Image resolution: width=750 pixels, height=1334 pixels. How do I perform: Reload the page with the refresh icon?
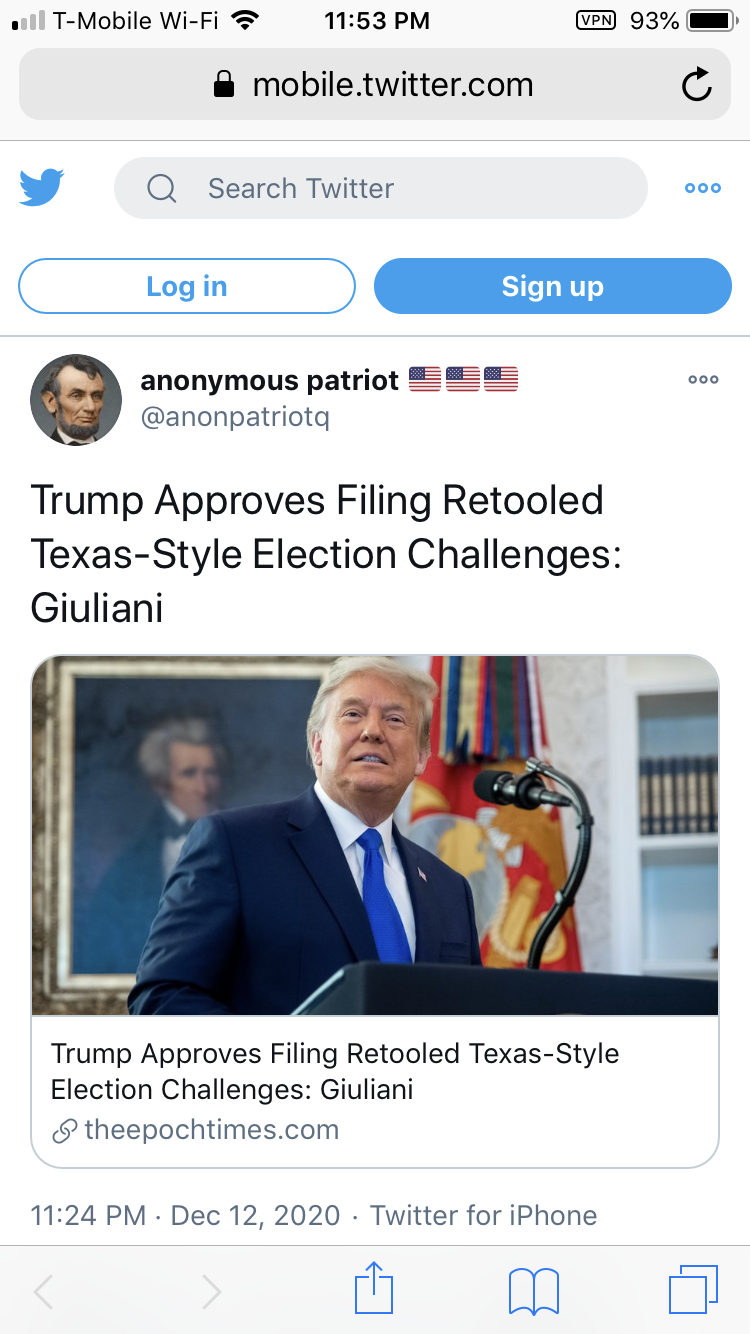click(x=696, y=86)
